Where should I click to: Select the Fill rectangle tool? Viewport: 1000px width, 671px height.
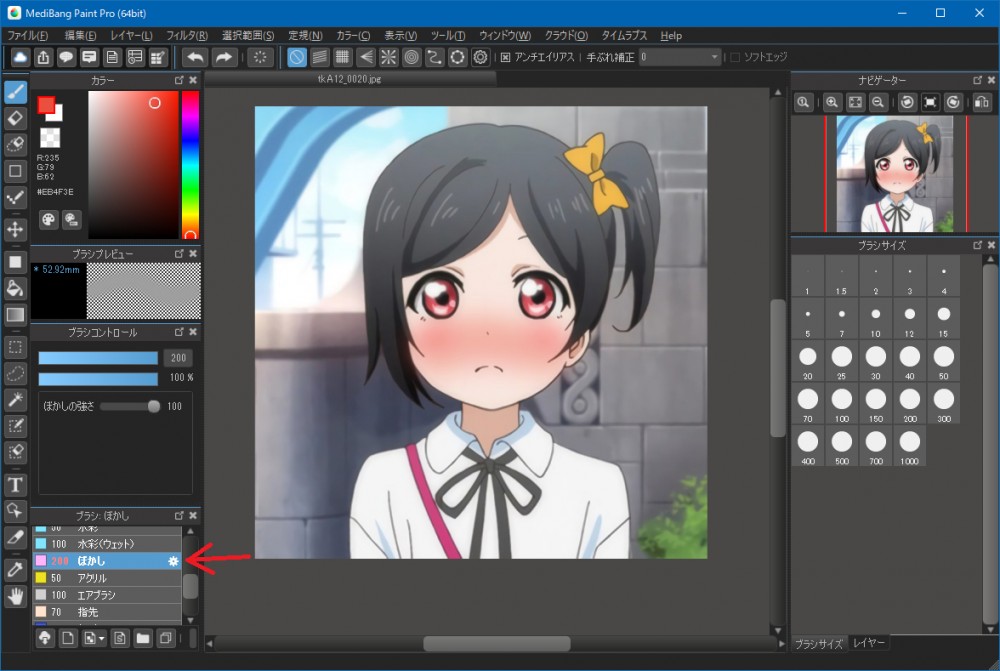15,262
